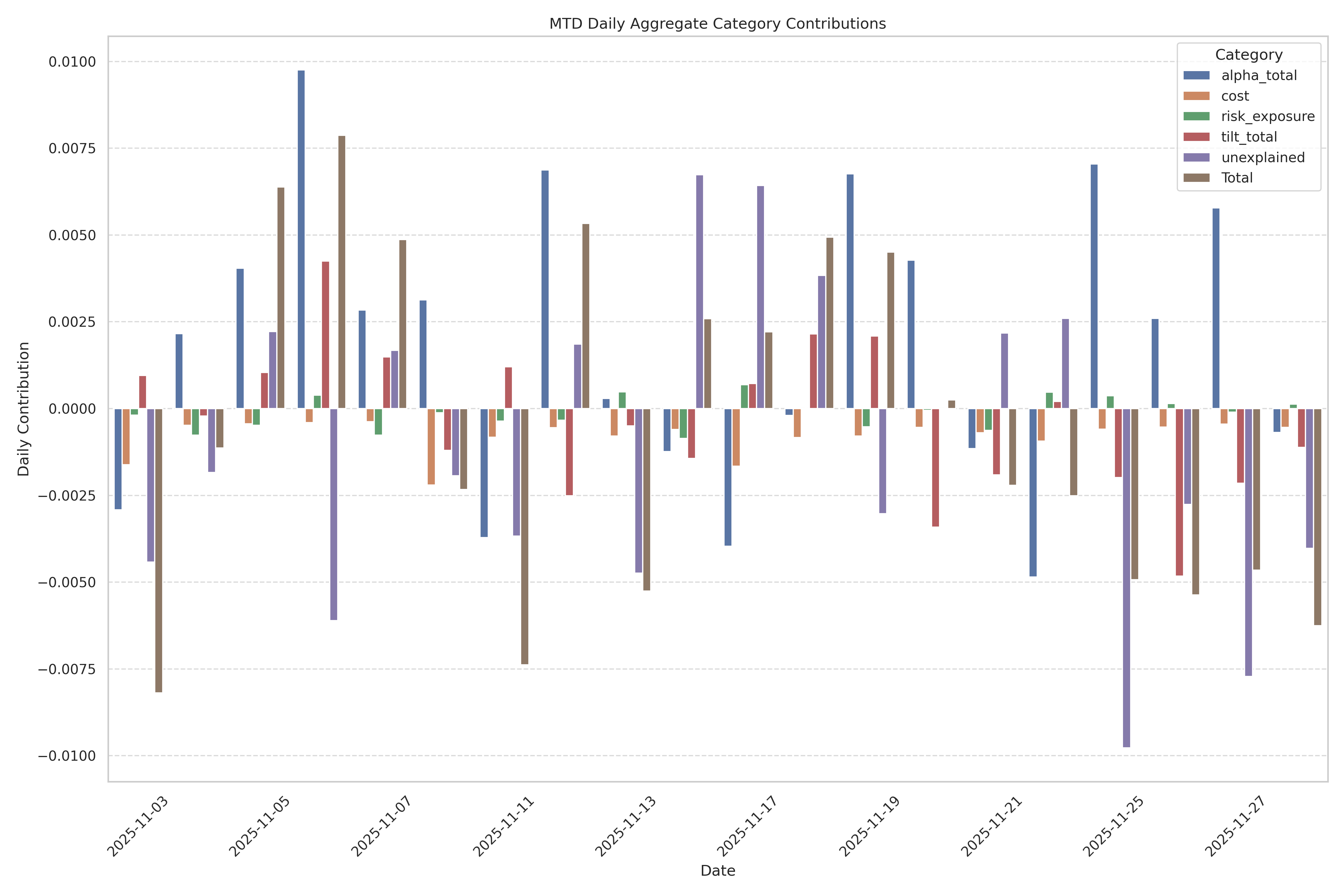Click the unexplained purple legend swatch
The image size is (1344, 896).
1196,158
